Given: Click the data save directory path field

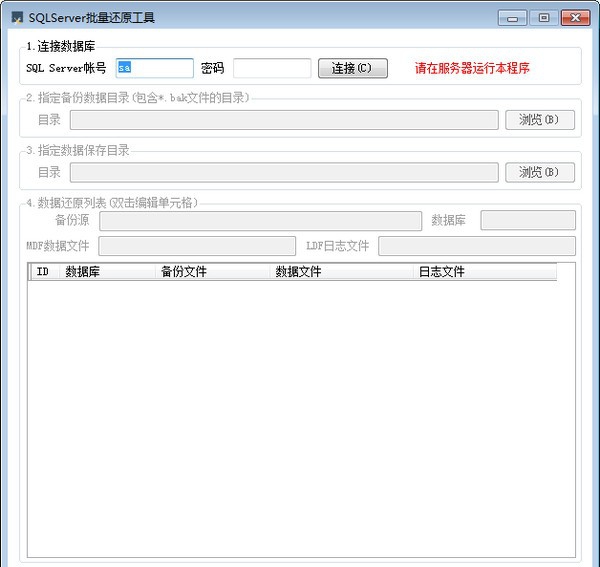Looking at the screenshot, I should point(284,173).
